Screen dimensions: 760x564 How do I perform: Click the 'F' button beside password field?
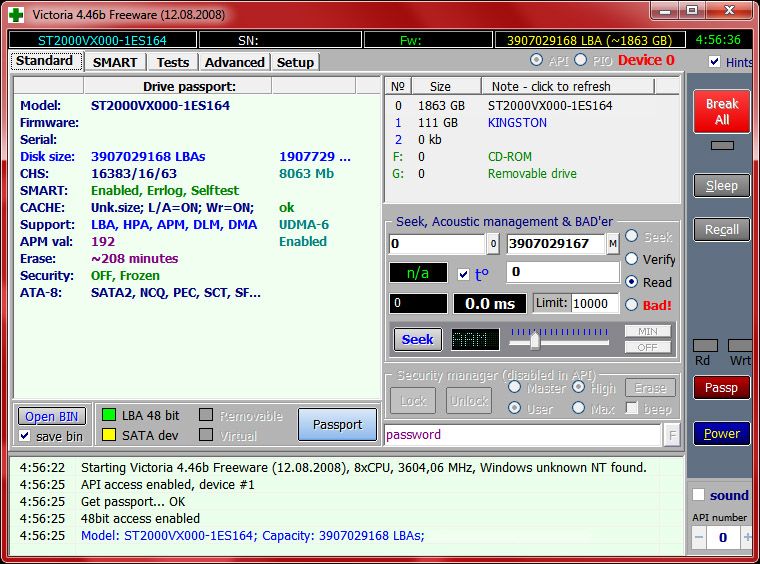click(x=672, y=435)
